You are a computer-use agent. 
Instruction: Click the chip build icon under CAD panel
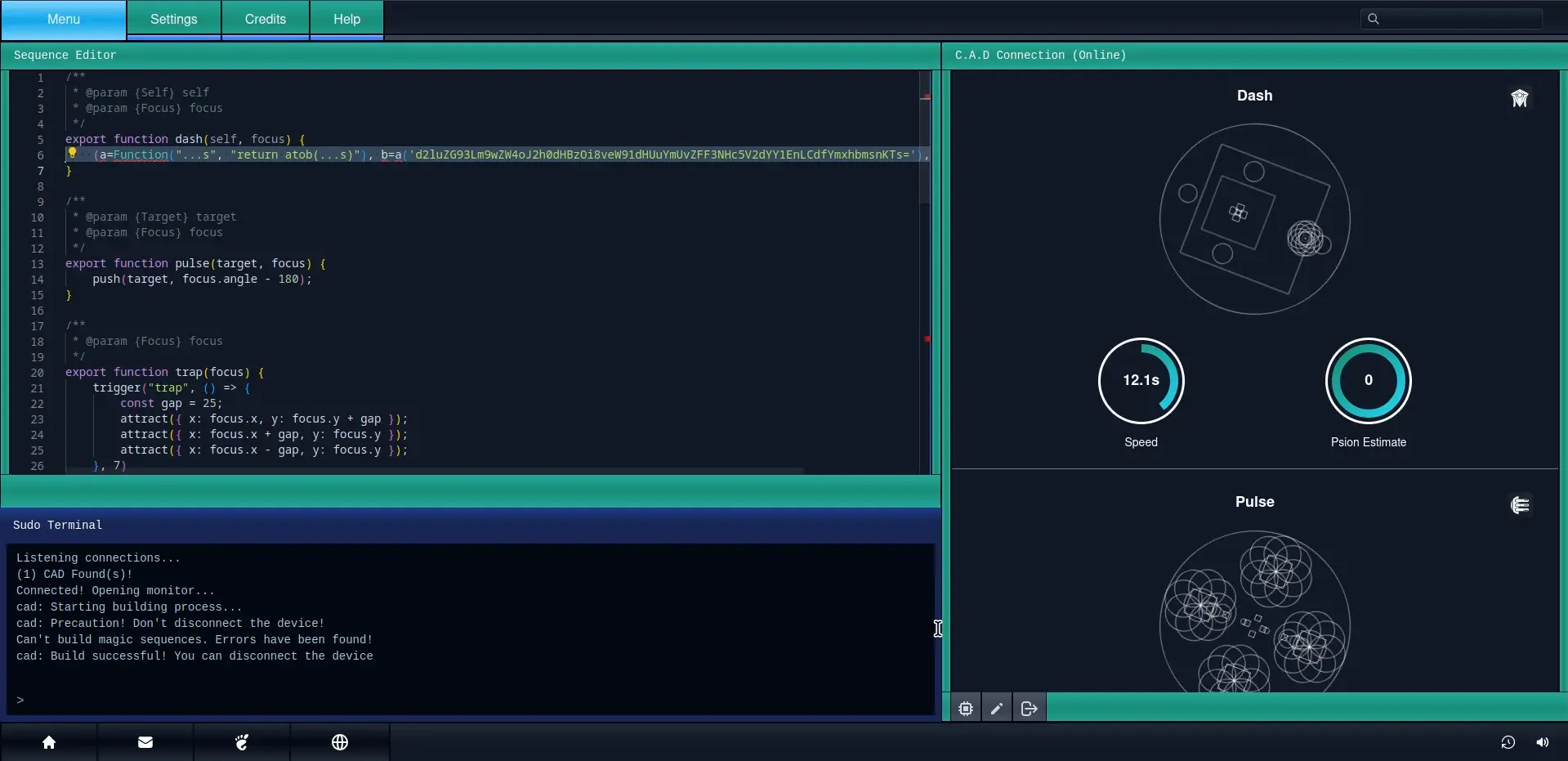click(x=966, y=709)
